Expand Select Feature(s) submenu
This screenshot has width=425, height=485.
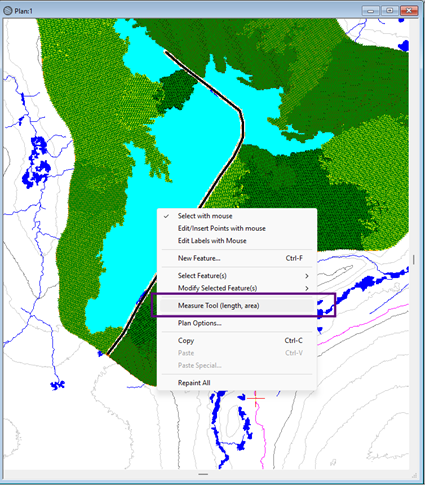point(237,276)
